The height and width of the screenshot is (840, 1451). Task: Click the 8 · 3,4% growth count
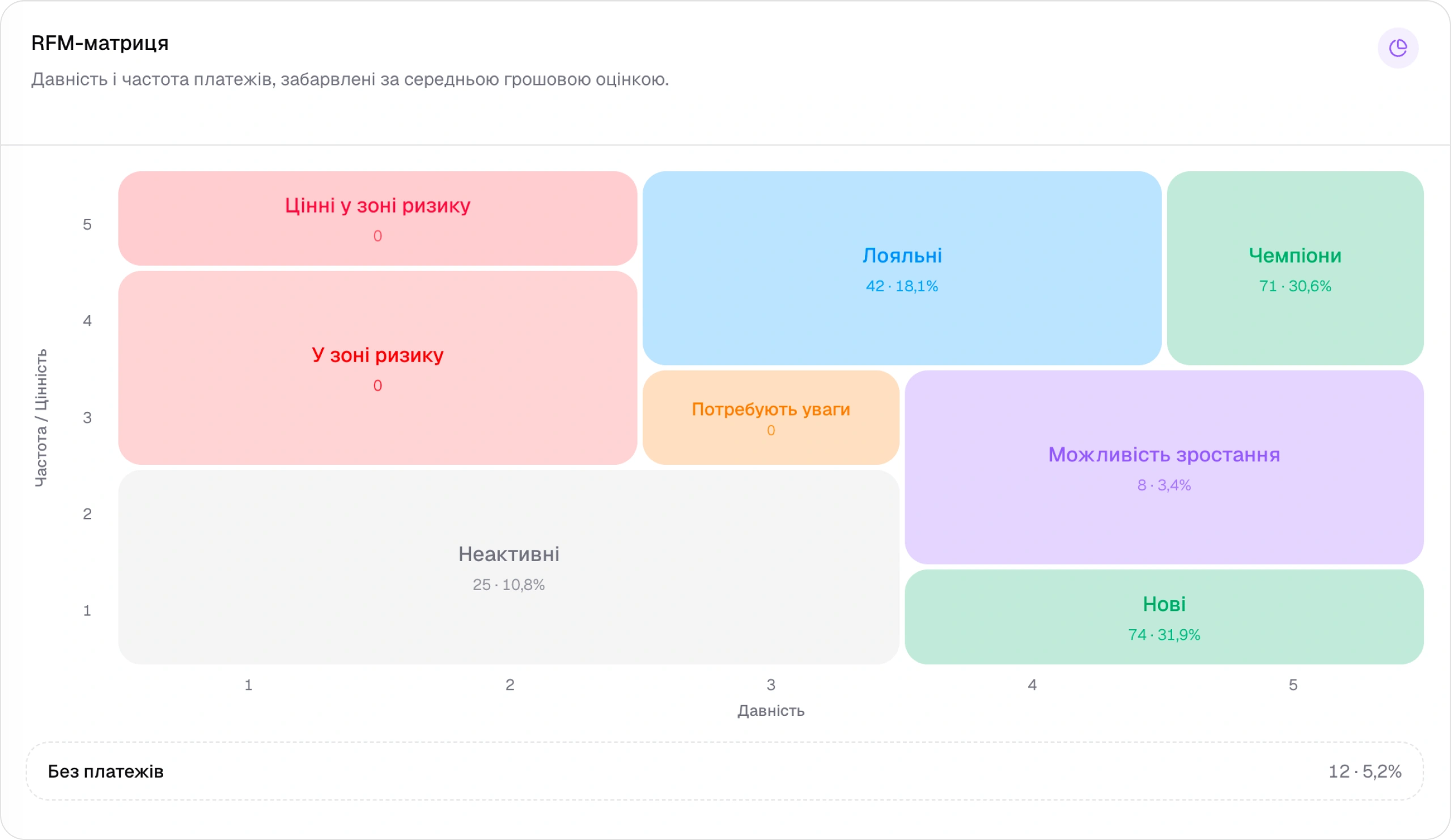point(1164,485)
